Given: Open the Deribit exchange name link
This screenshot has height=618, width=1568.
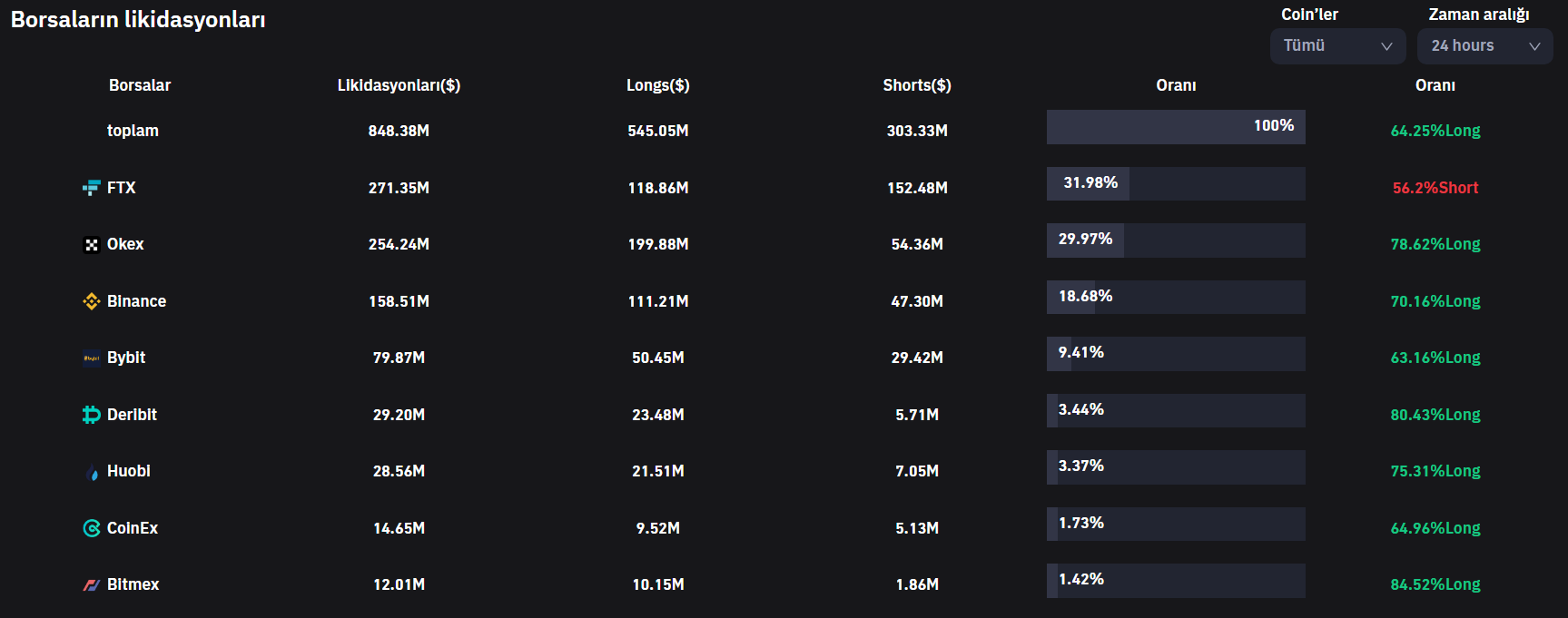Looking at the screenshot, I should click(x=132, y=415).
